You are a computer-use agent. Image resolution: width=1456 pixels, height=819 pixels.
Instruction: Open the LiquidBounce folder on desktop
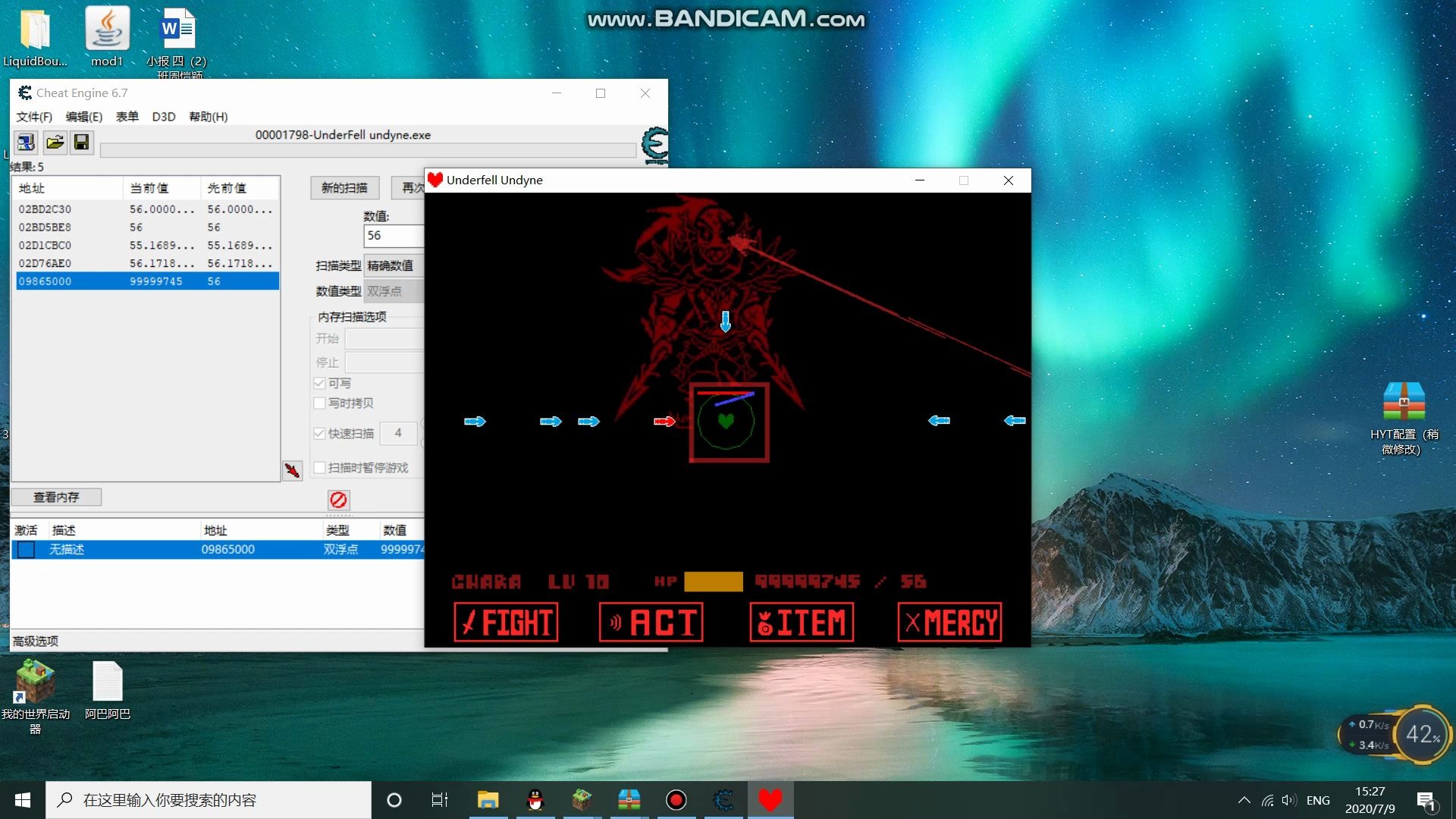(x=35, y=36)
